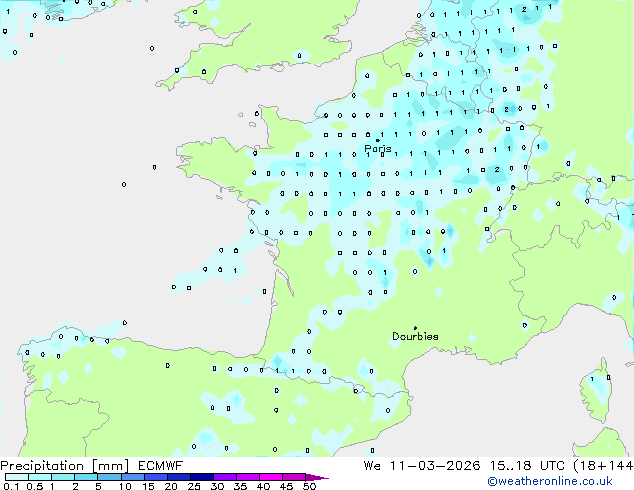Click the '(18+144' forecast offset text
Screen dimensions: 634x490
(x=603, y=465)
